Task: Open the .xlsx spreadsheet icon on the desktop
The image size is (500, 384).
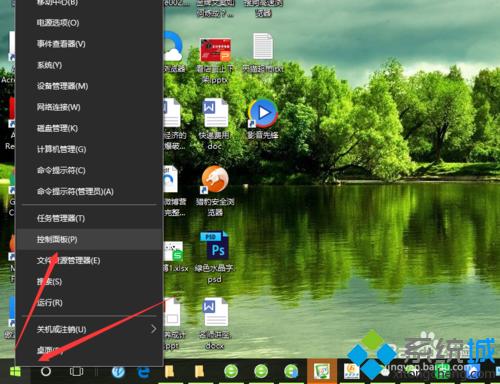Action: pos(173,251)
